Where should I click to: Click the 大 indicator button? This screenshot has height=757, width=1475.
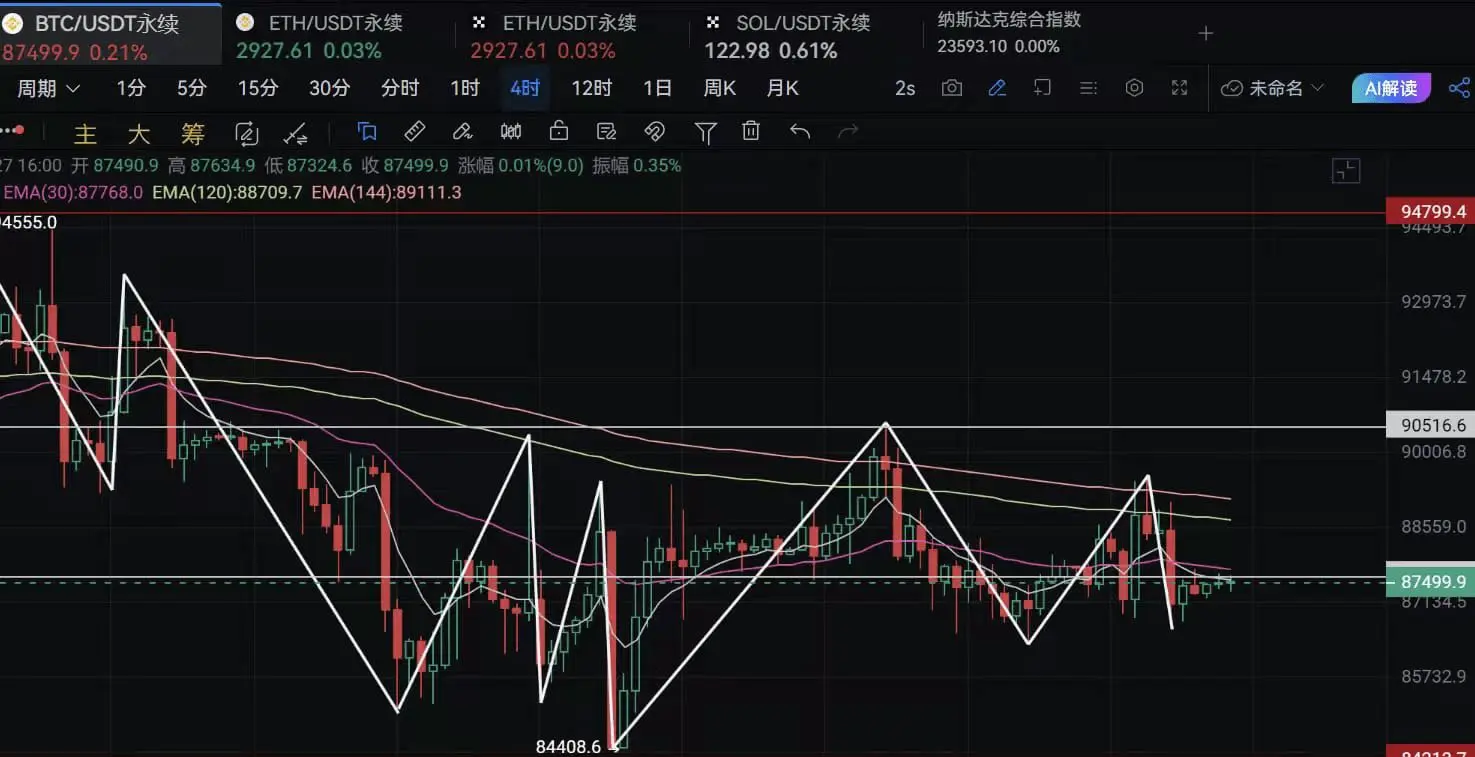click(x=138, y=133)
